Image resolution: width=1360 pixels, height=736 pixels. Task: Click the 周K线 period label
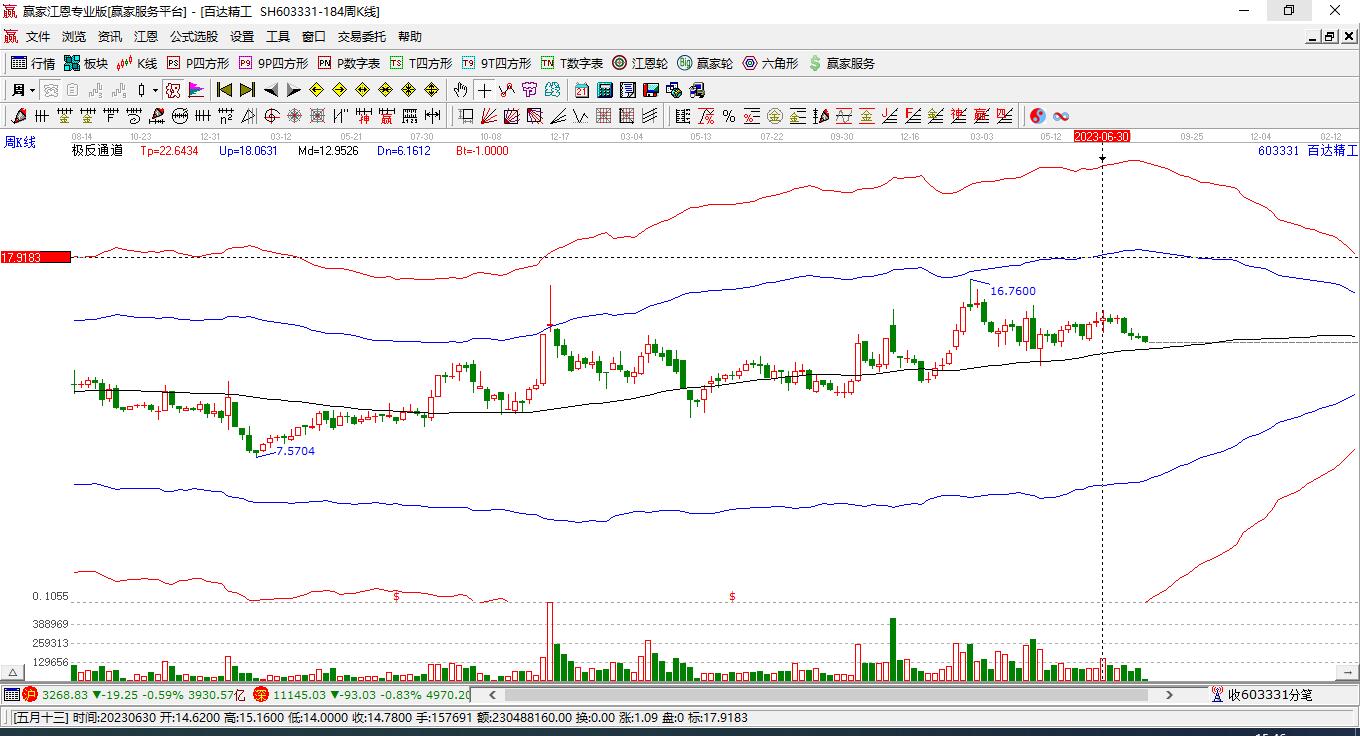20,142
